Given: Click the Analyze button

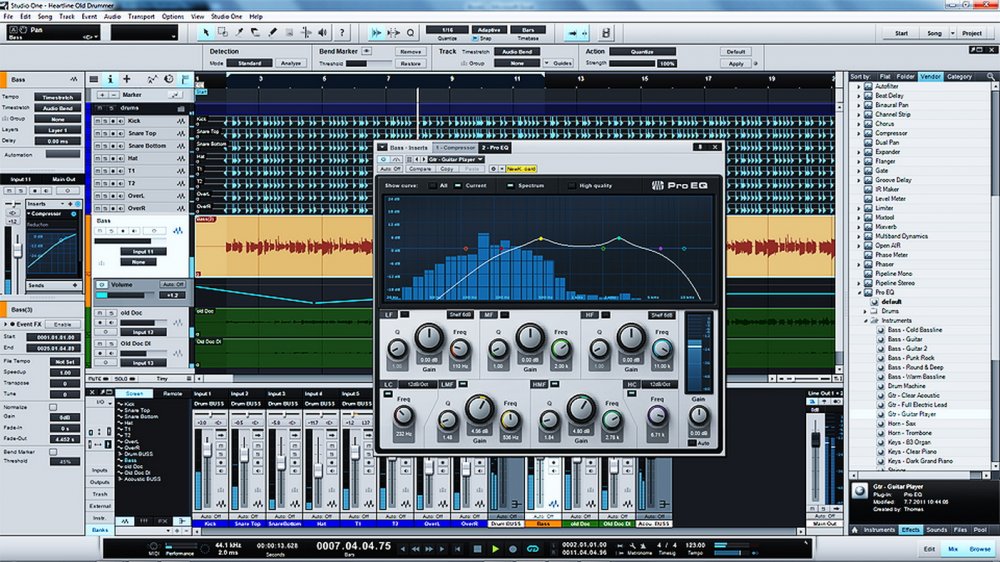Looking at the screenshot, I should pyautogui.click(x=291, y=63).
